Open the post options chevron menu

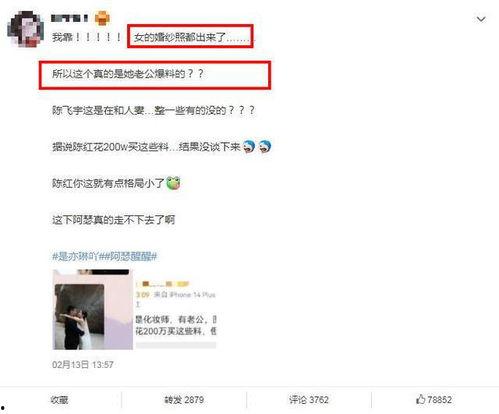[481, 19]
